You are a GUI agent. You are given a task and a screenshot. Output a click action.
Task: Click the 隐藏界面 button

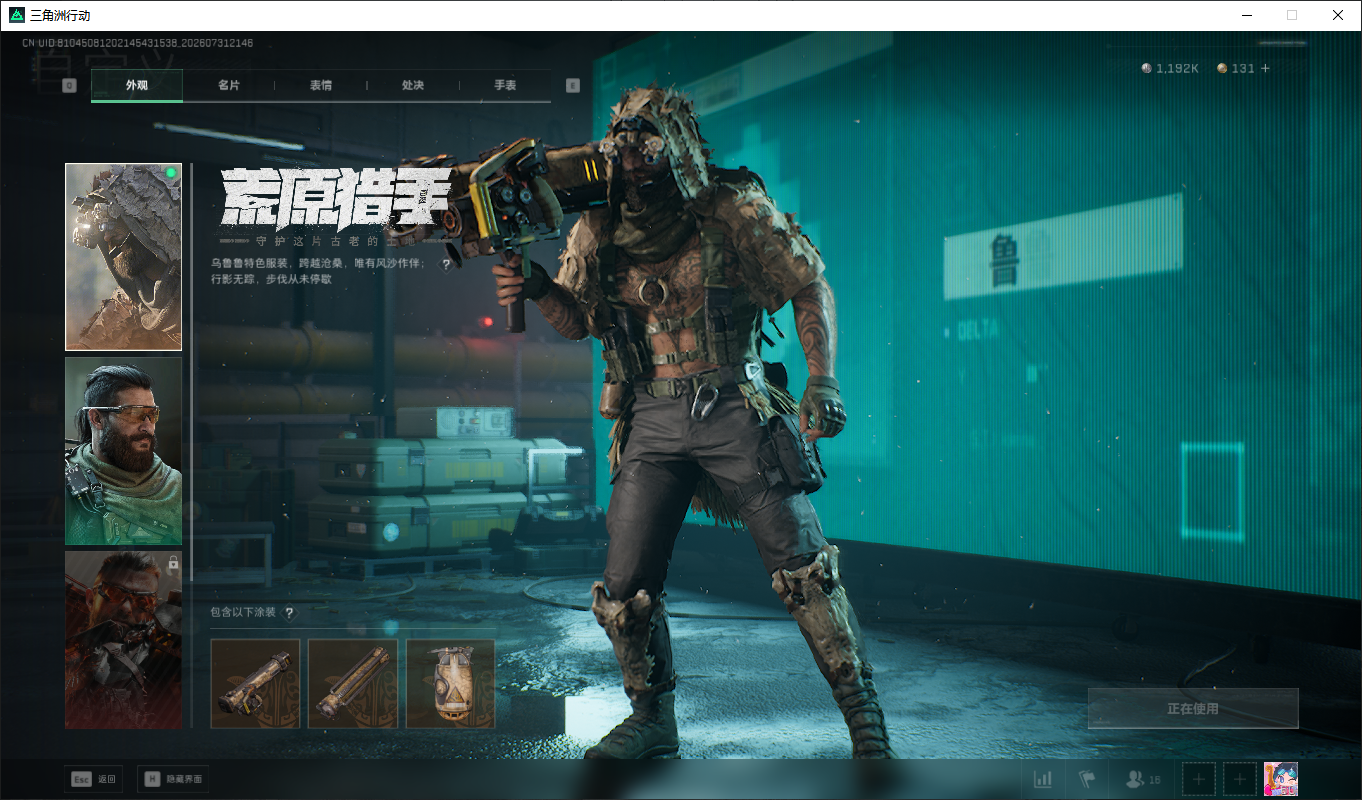173,779
